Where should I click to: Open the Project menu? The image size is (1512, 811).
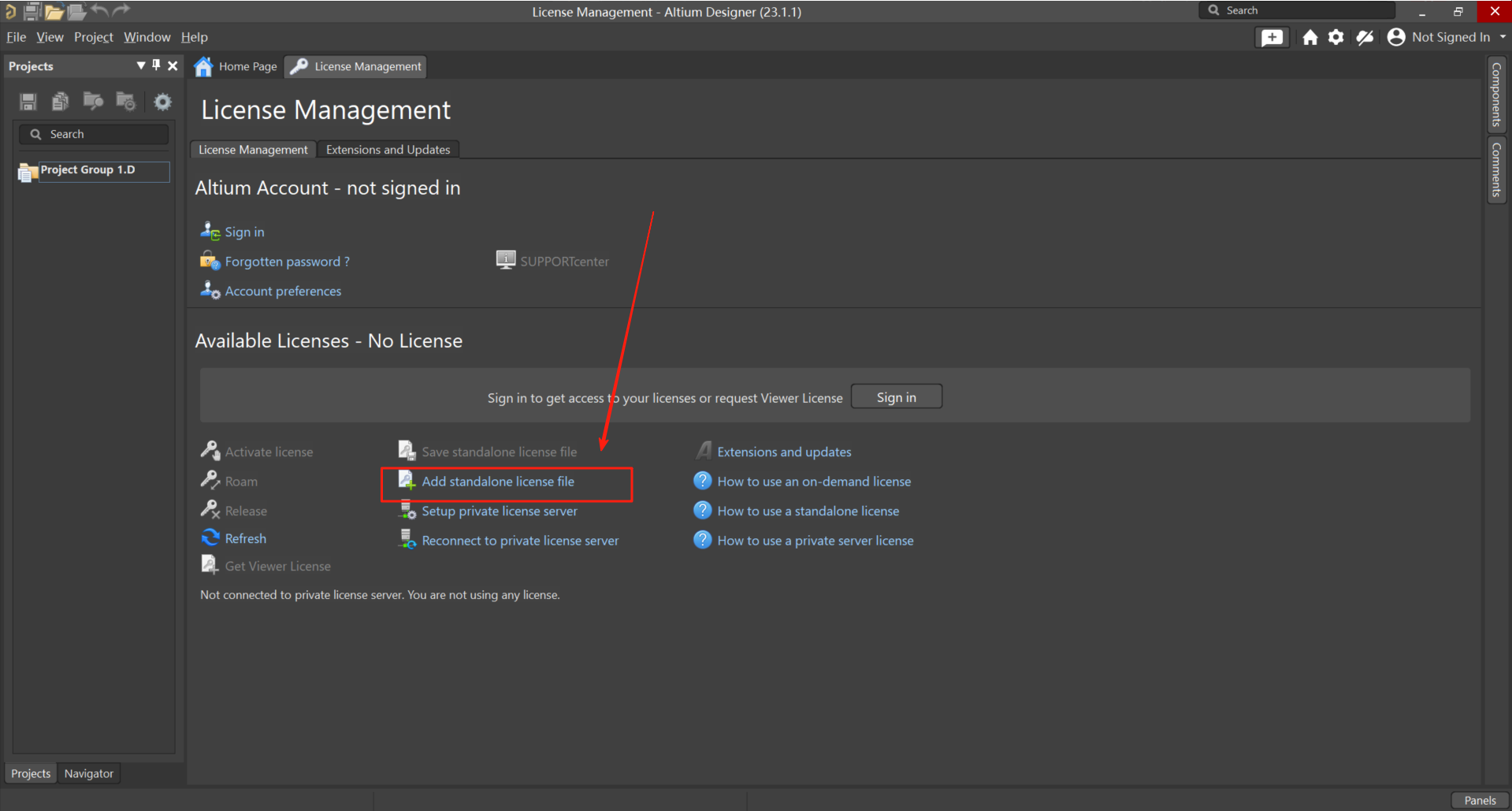click(94, 37)
